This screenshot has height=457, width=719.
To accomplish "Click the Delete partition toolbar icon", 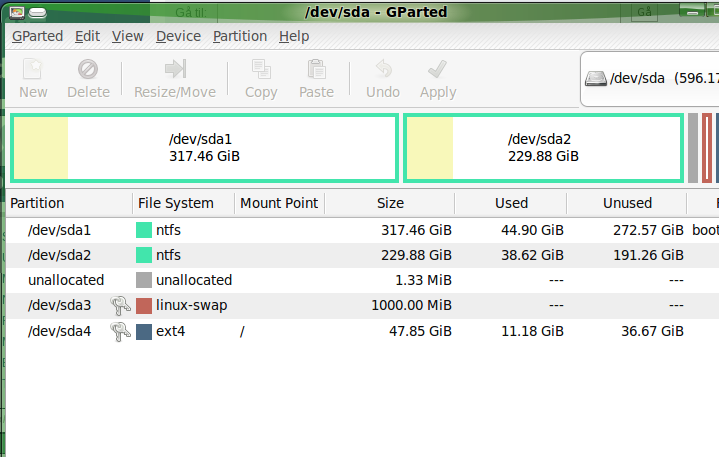I will pos(88,70).
